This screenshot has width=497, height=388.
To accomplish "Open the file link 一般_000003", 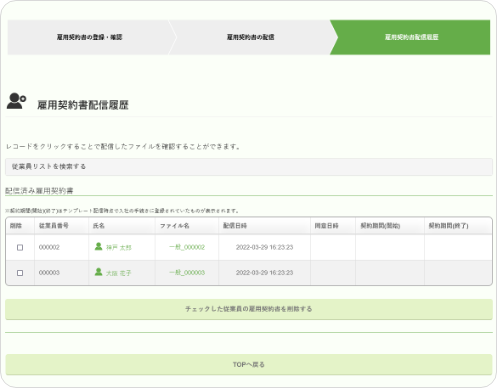I will pos(187,272).
